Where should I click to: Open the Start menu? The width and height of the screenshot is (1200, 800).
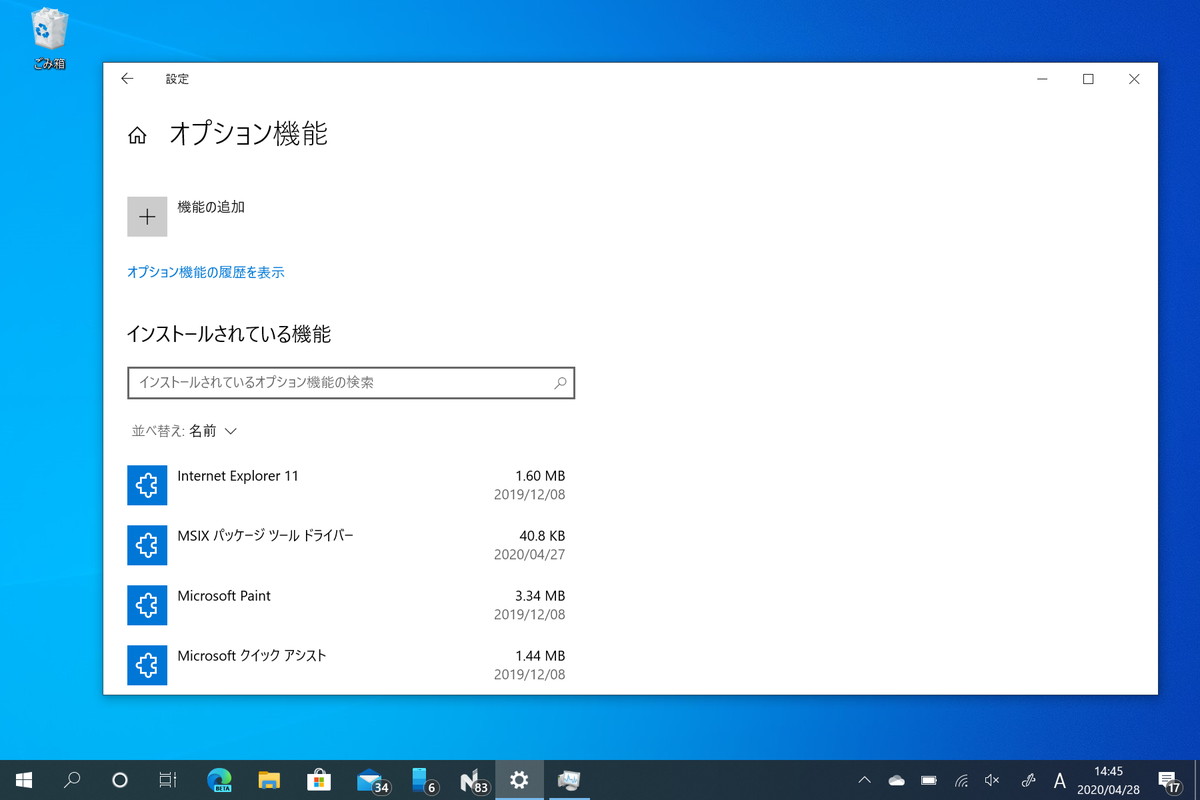[x=22, y=779]
